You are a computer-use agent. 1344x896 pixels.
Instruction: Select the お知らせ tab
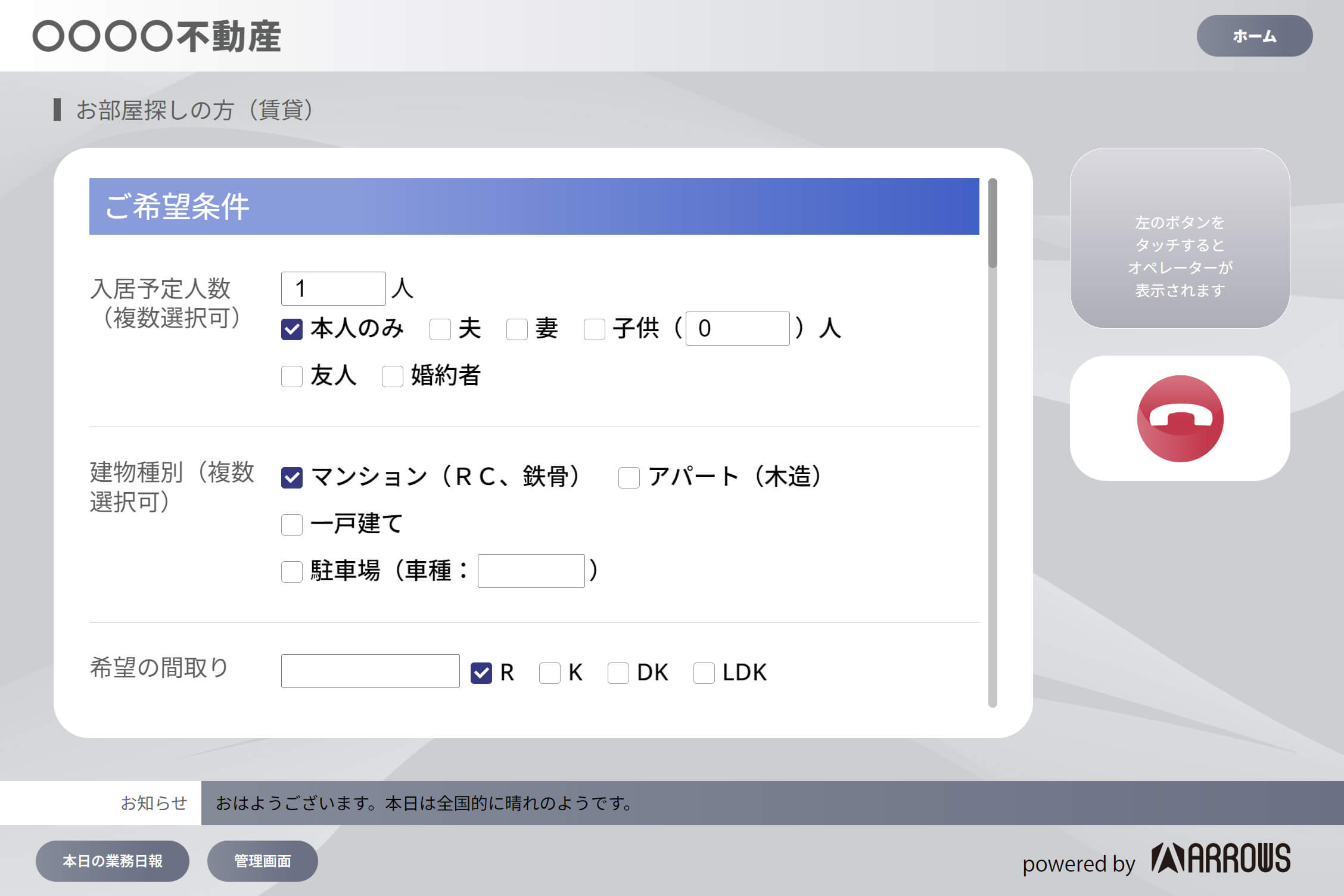pos(153,802)
